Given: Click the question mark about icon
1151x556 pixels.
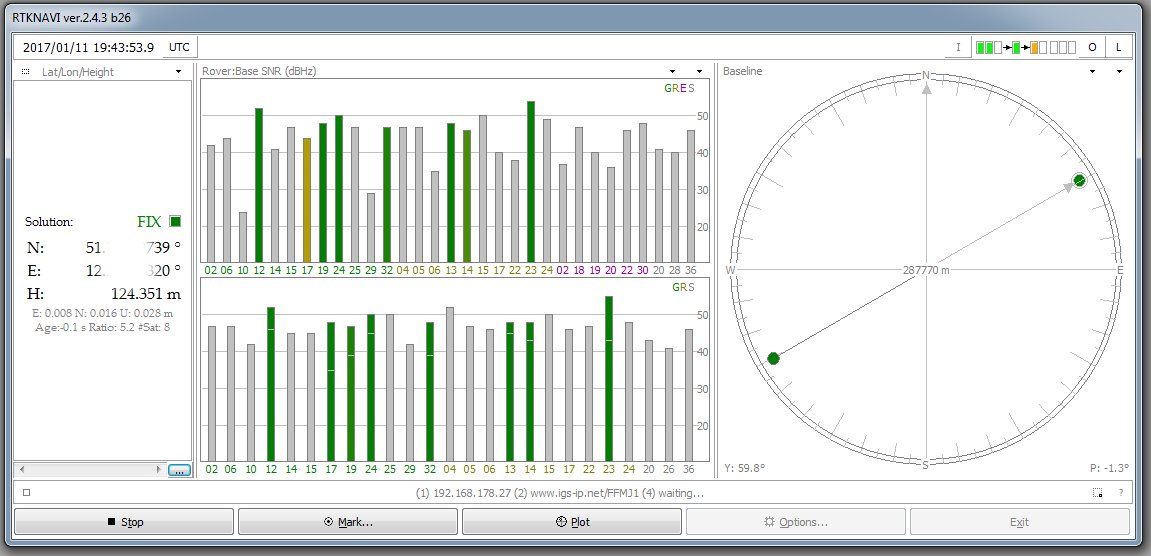Looking at the screenshot, I should coord(1120,492).
